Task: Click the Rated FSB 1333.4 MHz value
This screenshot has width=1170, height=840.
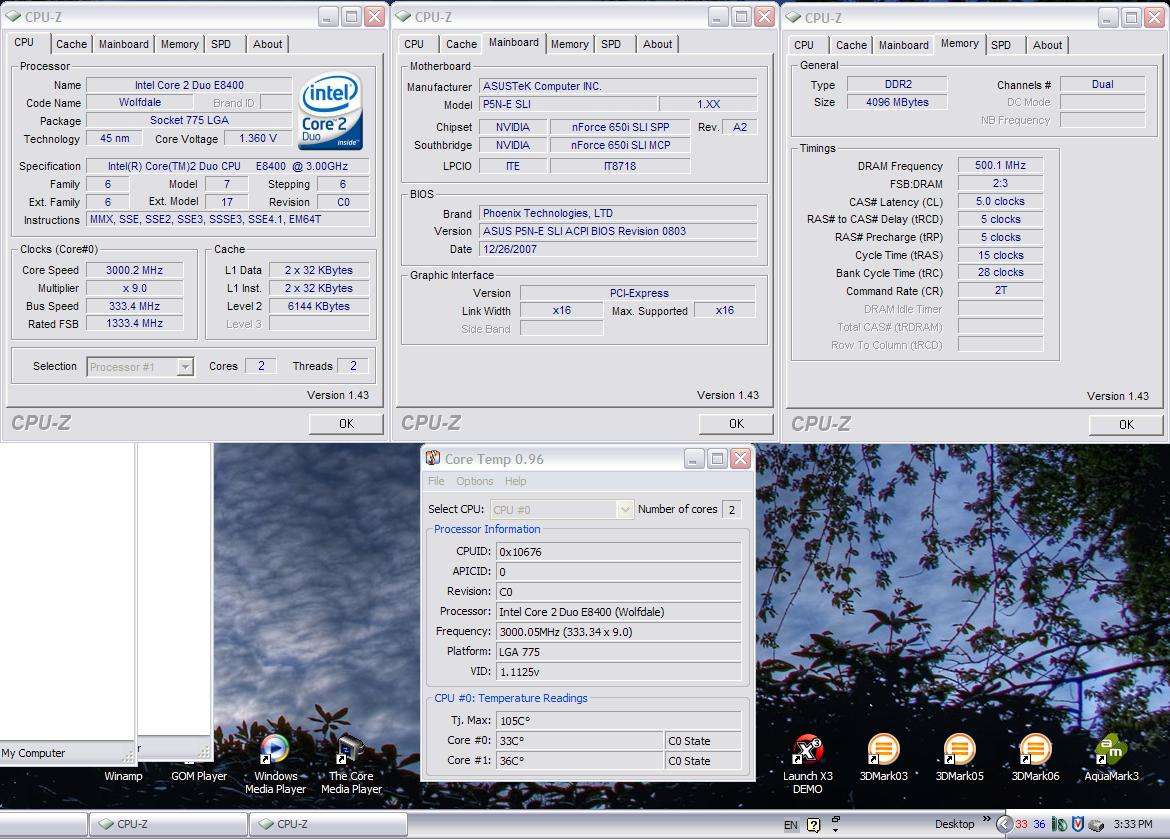Action: click(x=134, y=324)
